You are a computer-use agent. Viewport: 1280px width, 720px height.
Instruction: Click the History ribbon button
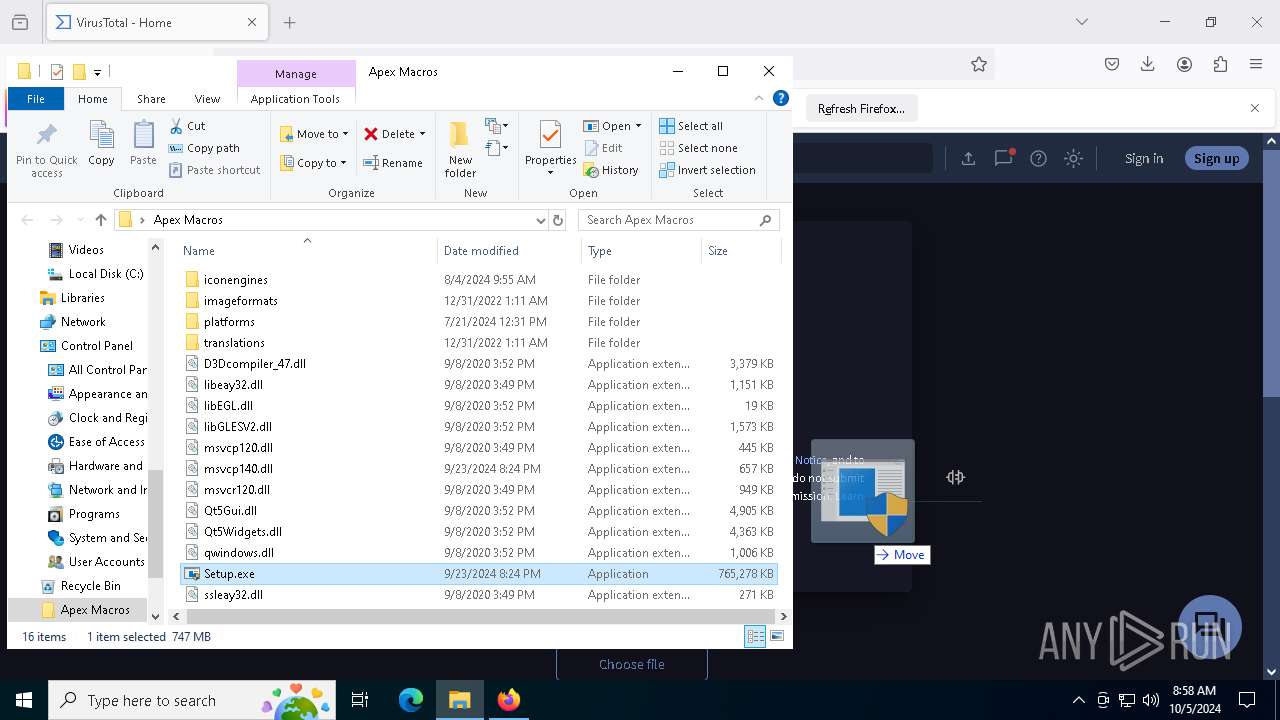[x=611, y=170]
